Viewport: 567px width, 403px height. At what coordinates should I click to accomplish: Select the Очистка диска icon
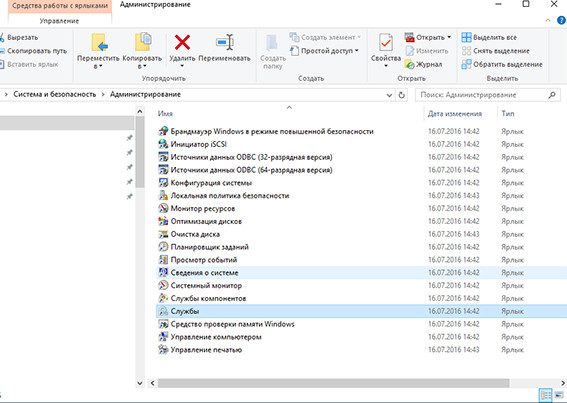[163, 234]
